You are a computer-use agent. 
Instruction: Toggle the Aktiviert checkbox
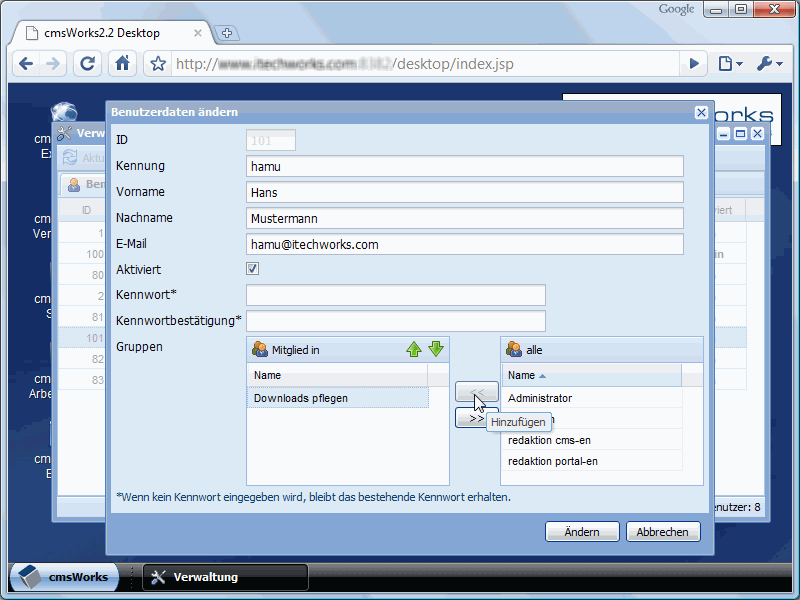pyautogui.click(x=253, y=269)
